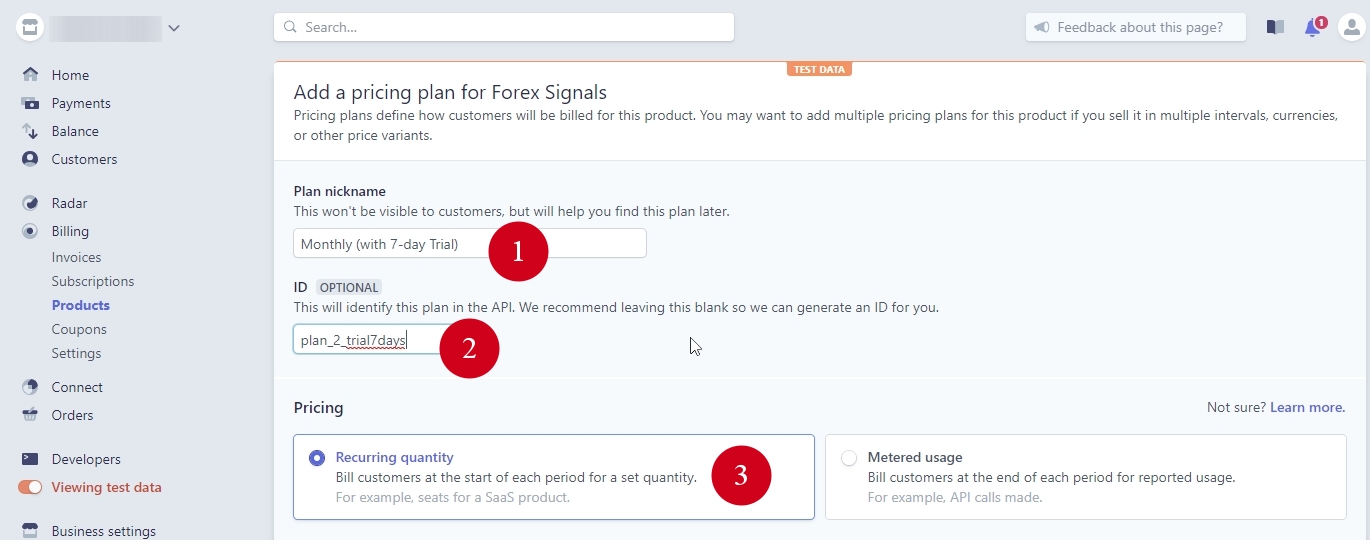Open the documentation book icon

1275,28
